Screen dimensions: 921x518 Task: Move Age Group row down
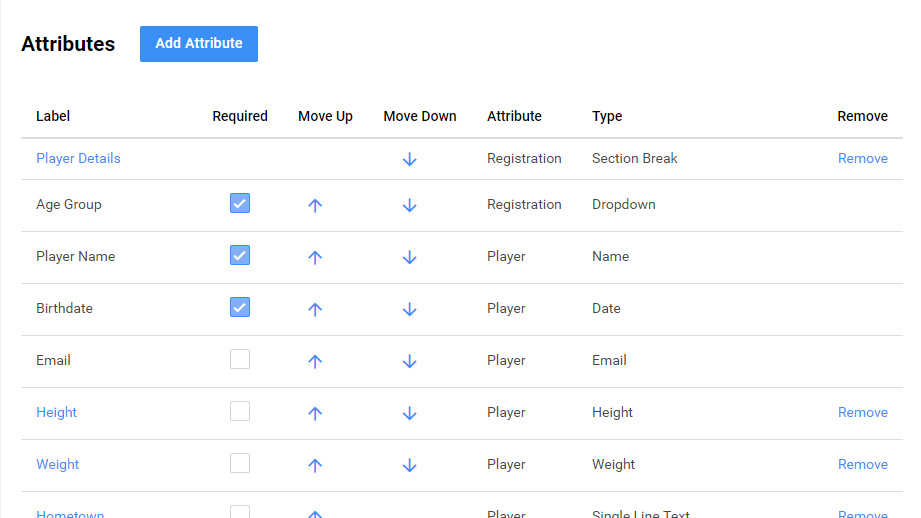pos(409,205)
